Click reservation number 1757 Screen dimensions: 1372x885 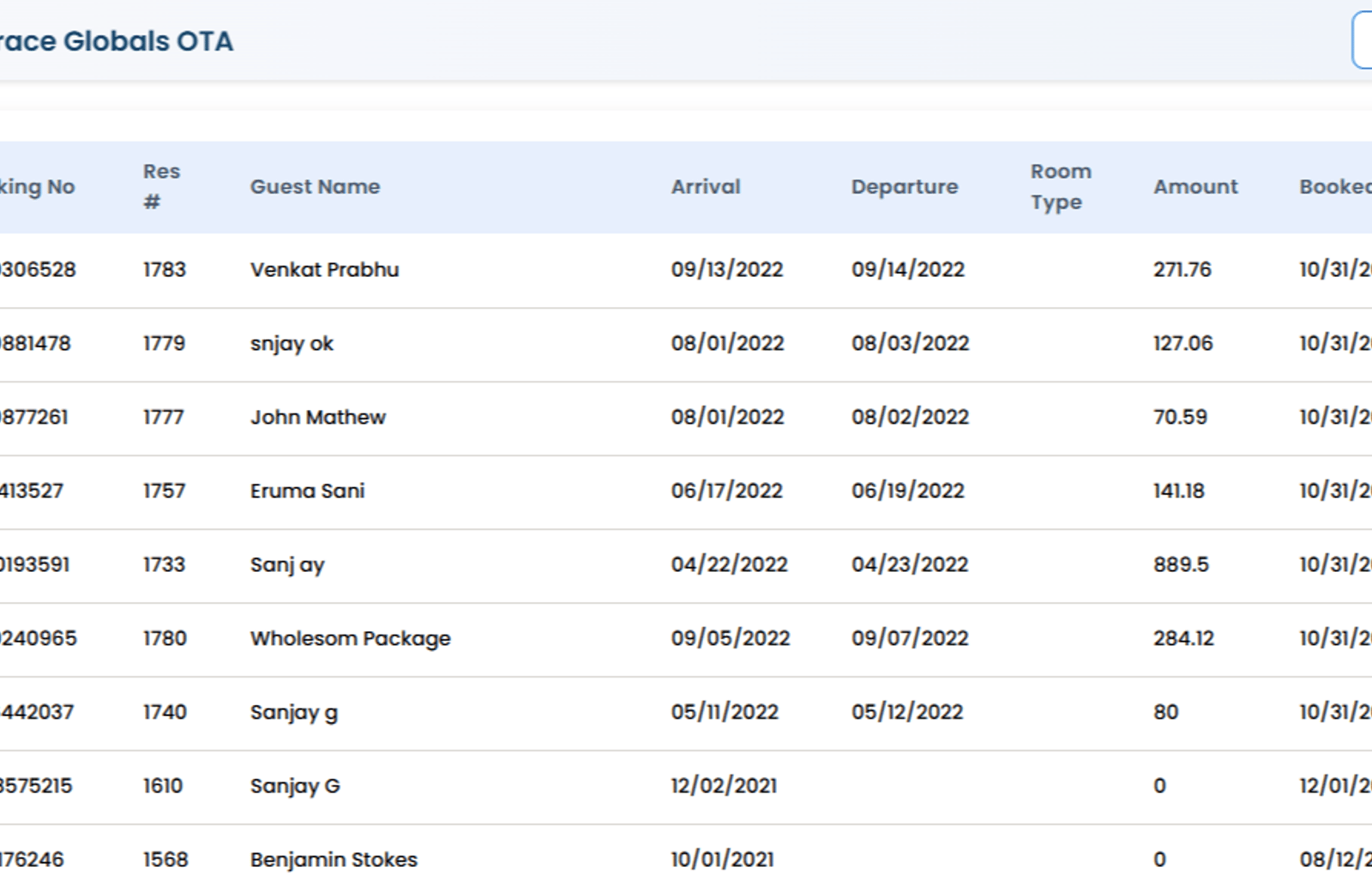pos(164,491)
